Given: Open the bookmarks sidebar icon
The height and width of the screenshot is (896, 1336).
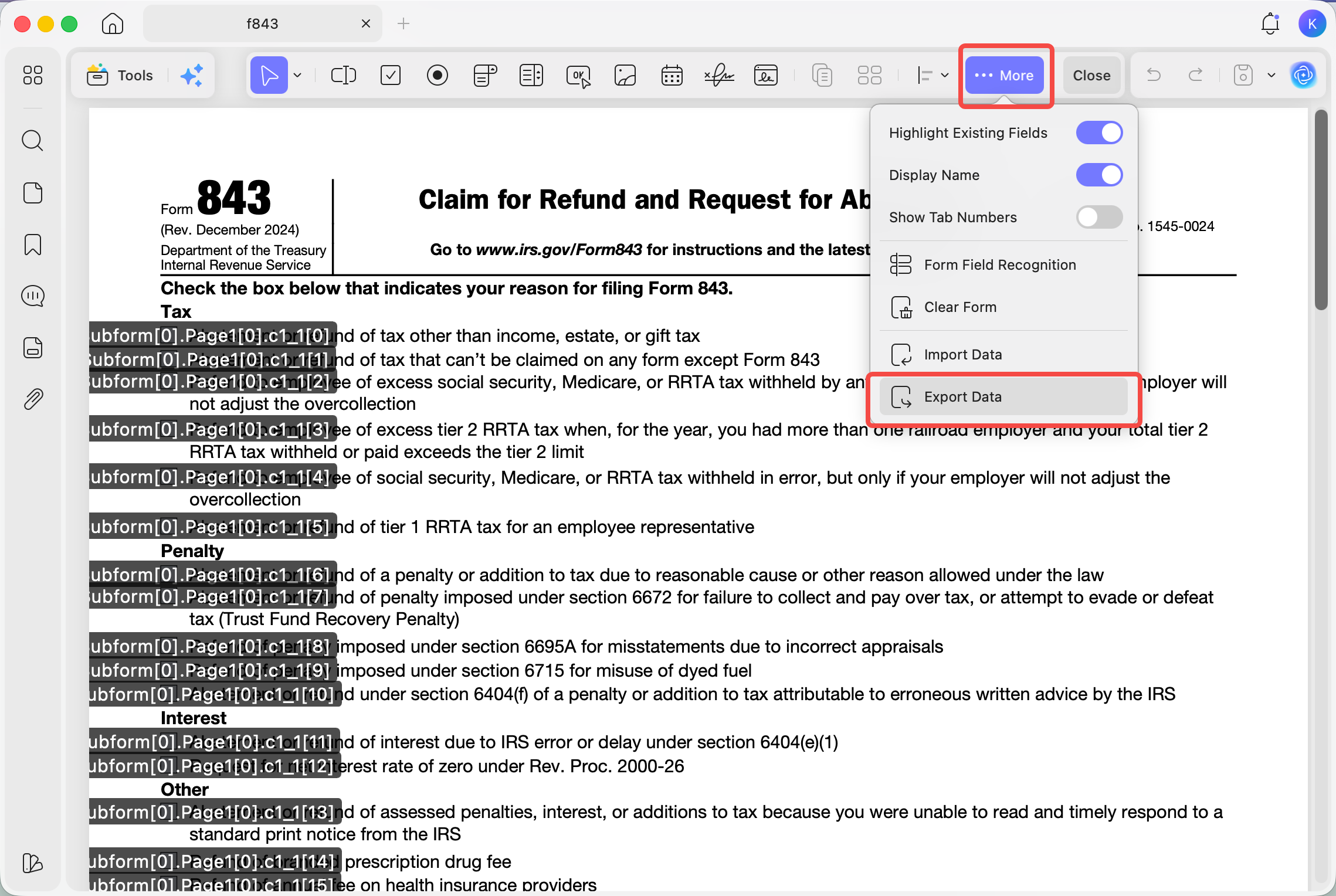Looking at the screenshot, I should (x=33, y=245).
